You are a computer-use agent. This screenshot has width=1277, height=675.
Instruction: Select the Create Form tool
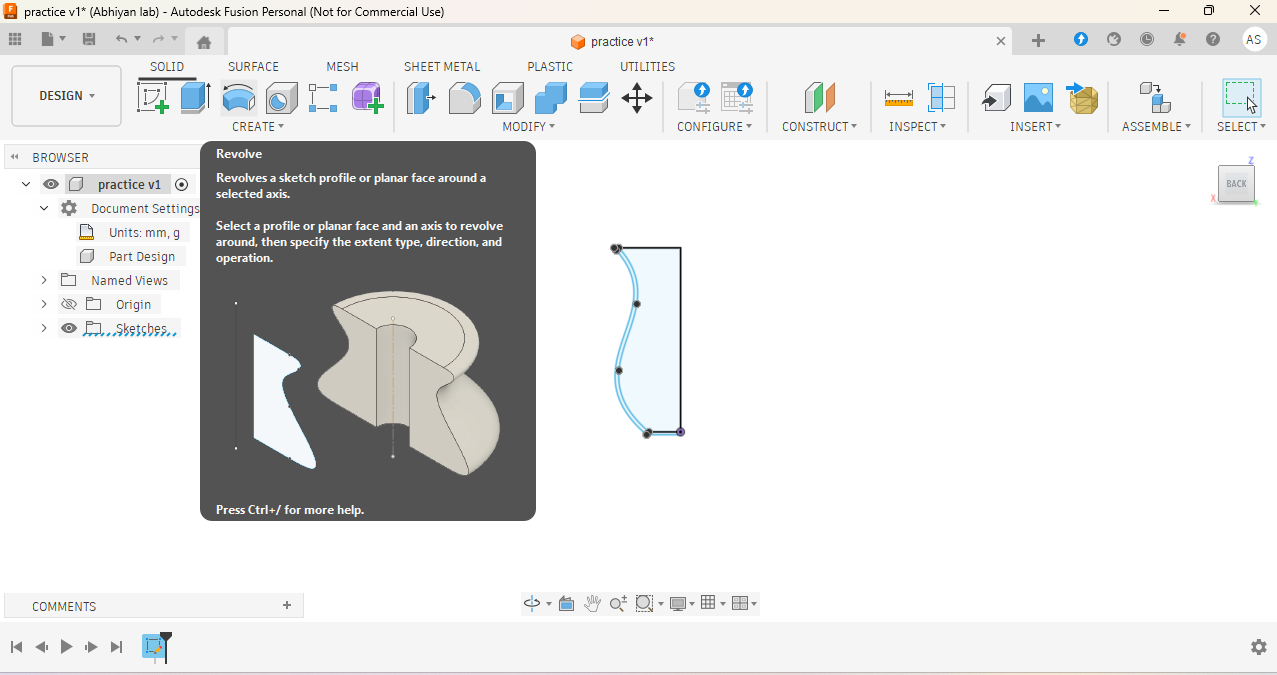click(x=367, y=98)
